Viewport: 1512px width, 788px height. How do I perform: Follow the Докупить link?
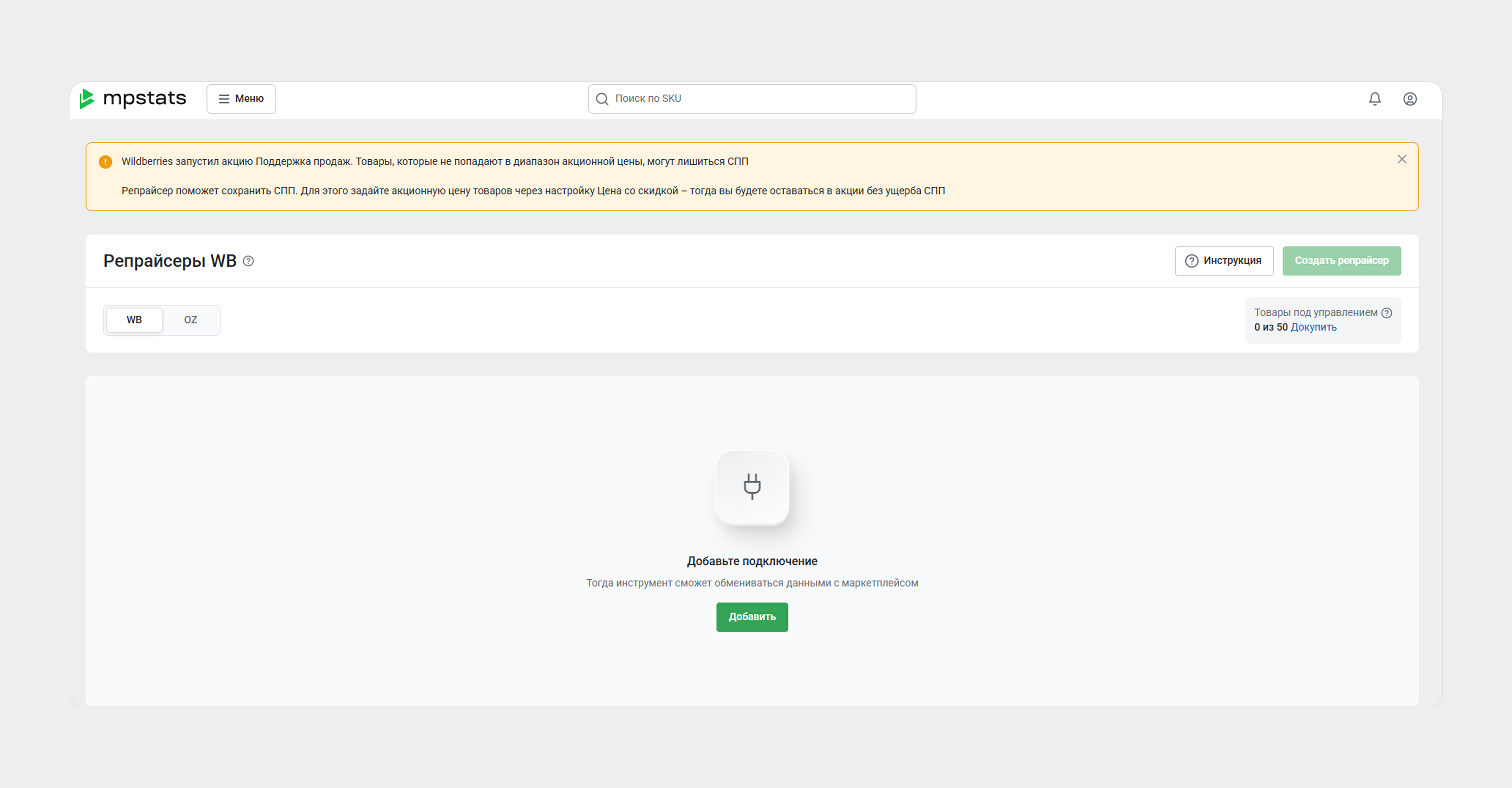pos(1314,327)
